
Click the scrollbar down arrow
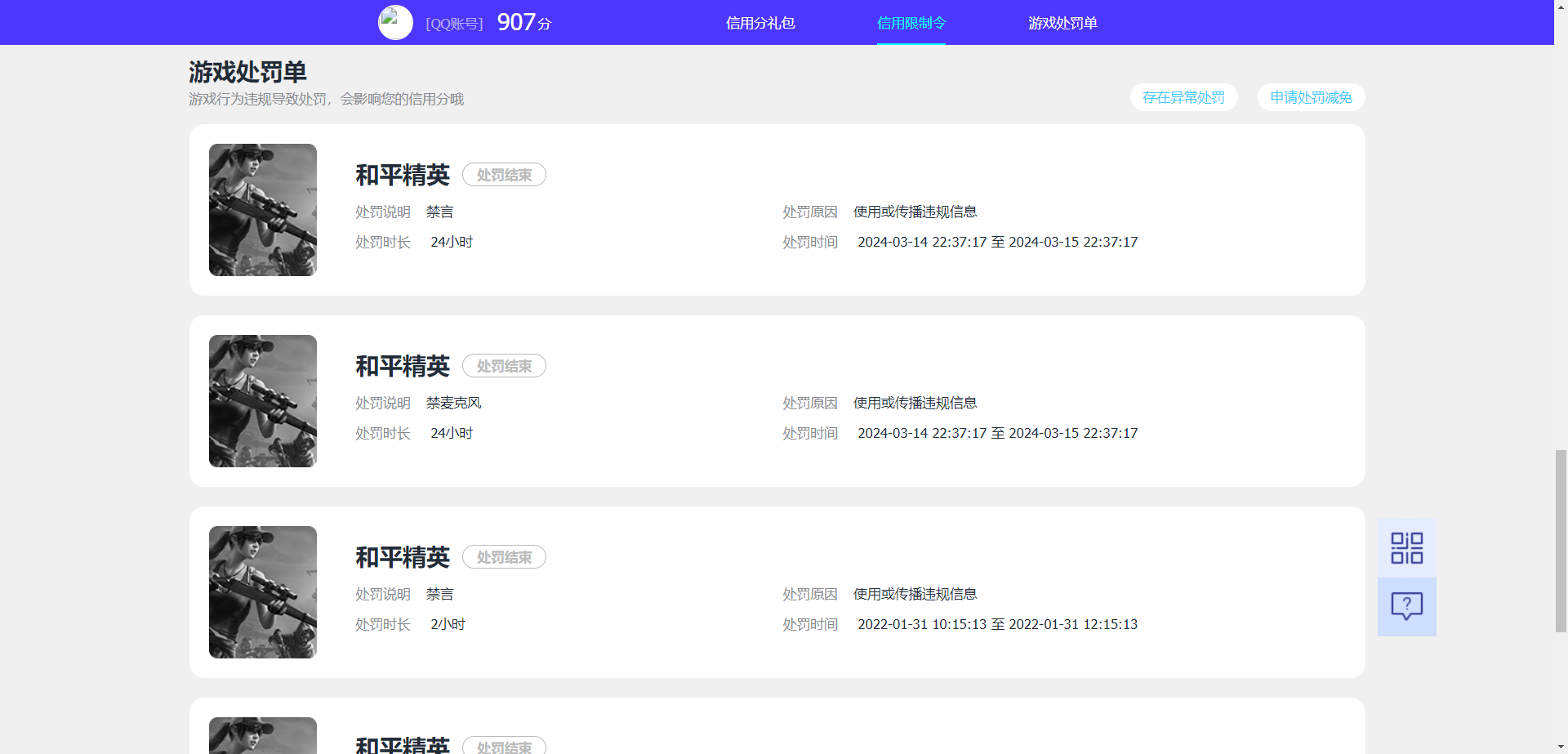coord(1561,747)
